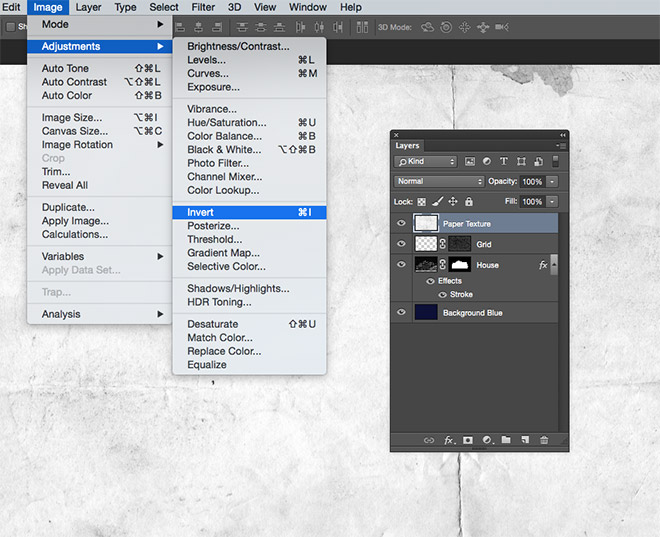Click the lock all padlock icon
This screenshot has width=660, height=537.
pos(467,201)
